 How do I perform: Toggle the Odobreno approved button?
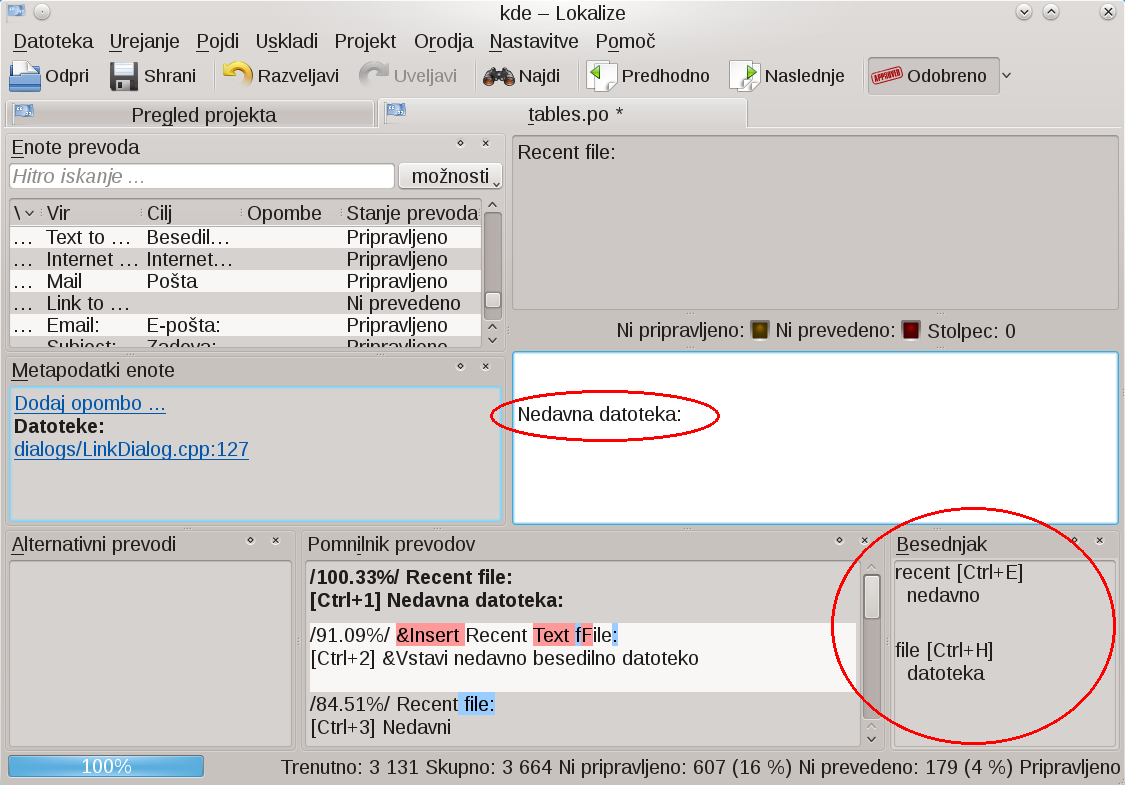pyautogui.click(x=933, y=76)
